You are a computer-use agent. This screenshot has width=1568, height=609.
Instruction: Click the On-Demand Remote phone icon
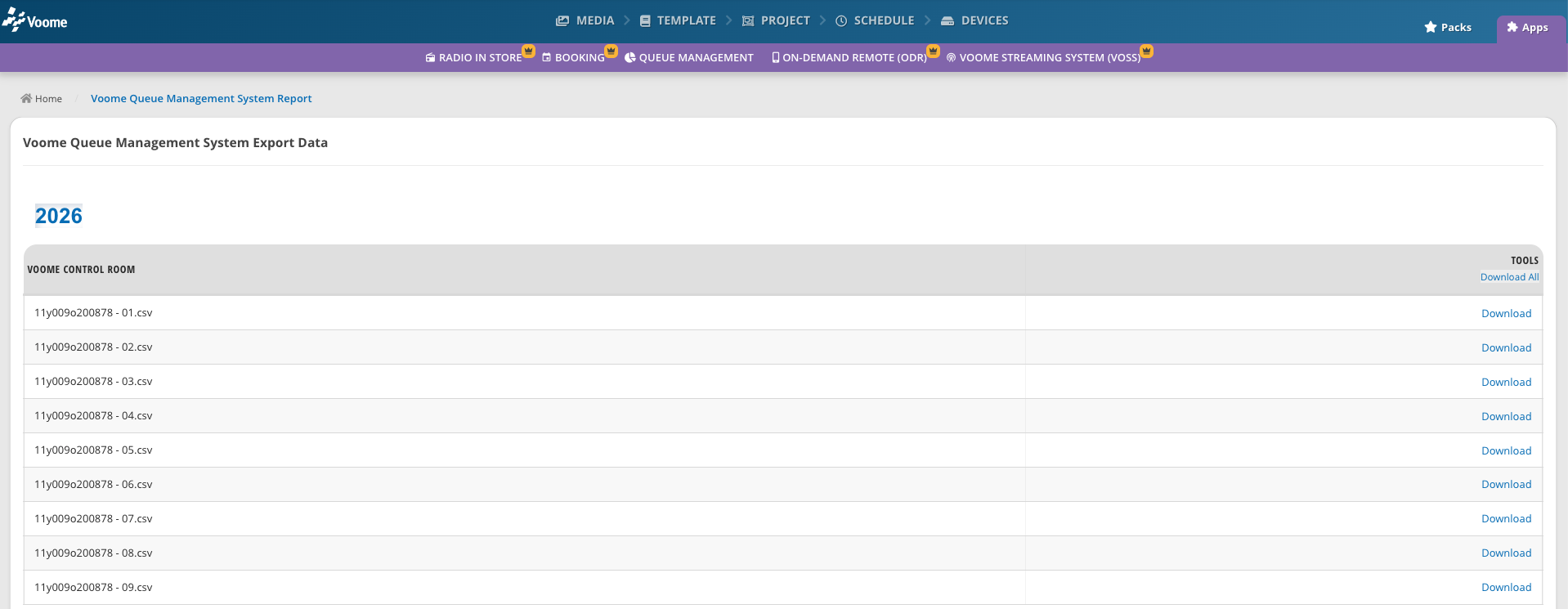click(x=776, y=58)
